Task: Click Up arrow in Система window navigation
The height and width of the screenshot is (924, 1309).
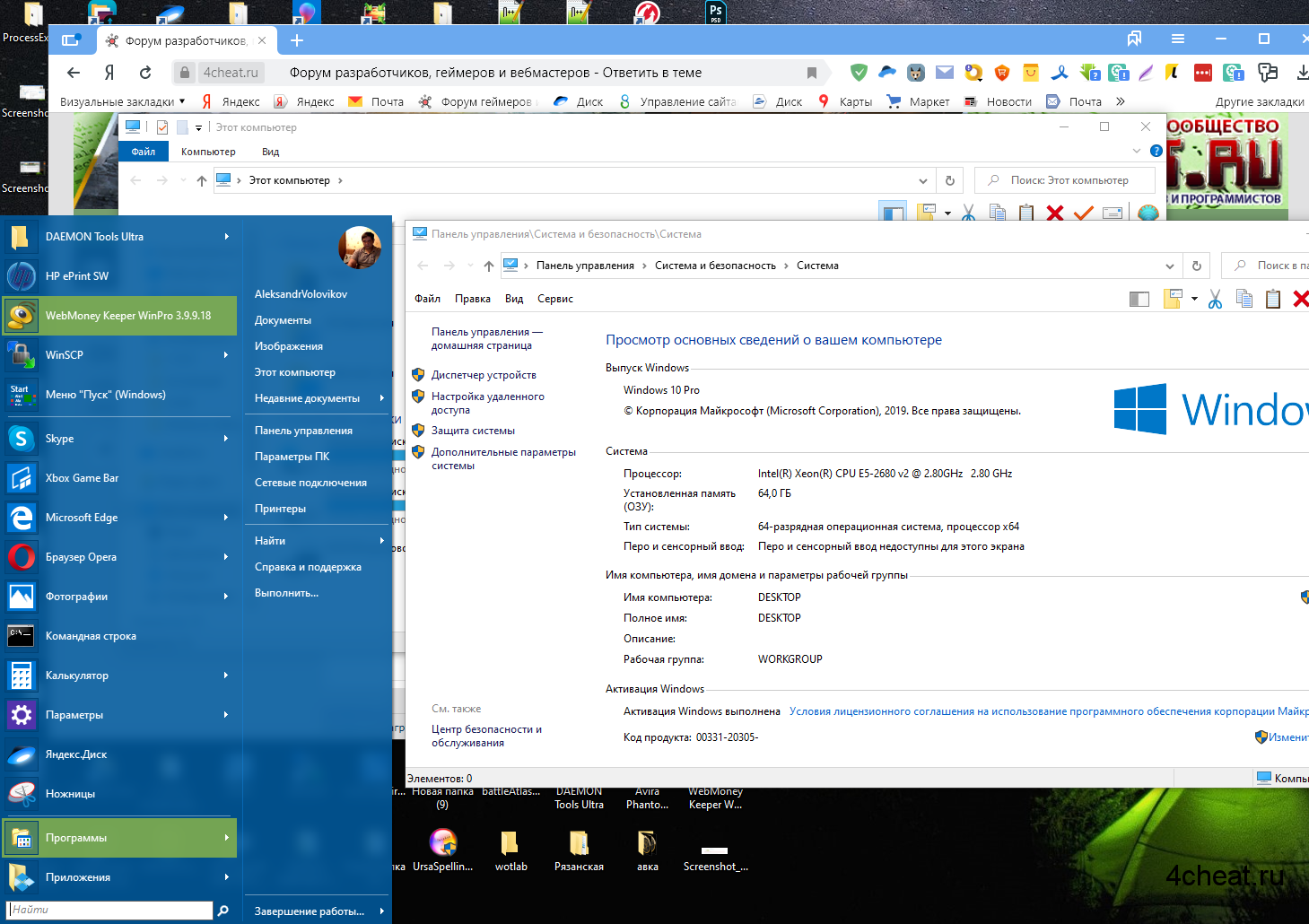Action: tap(488, 266)
